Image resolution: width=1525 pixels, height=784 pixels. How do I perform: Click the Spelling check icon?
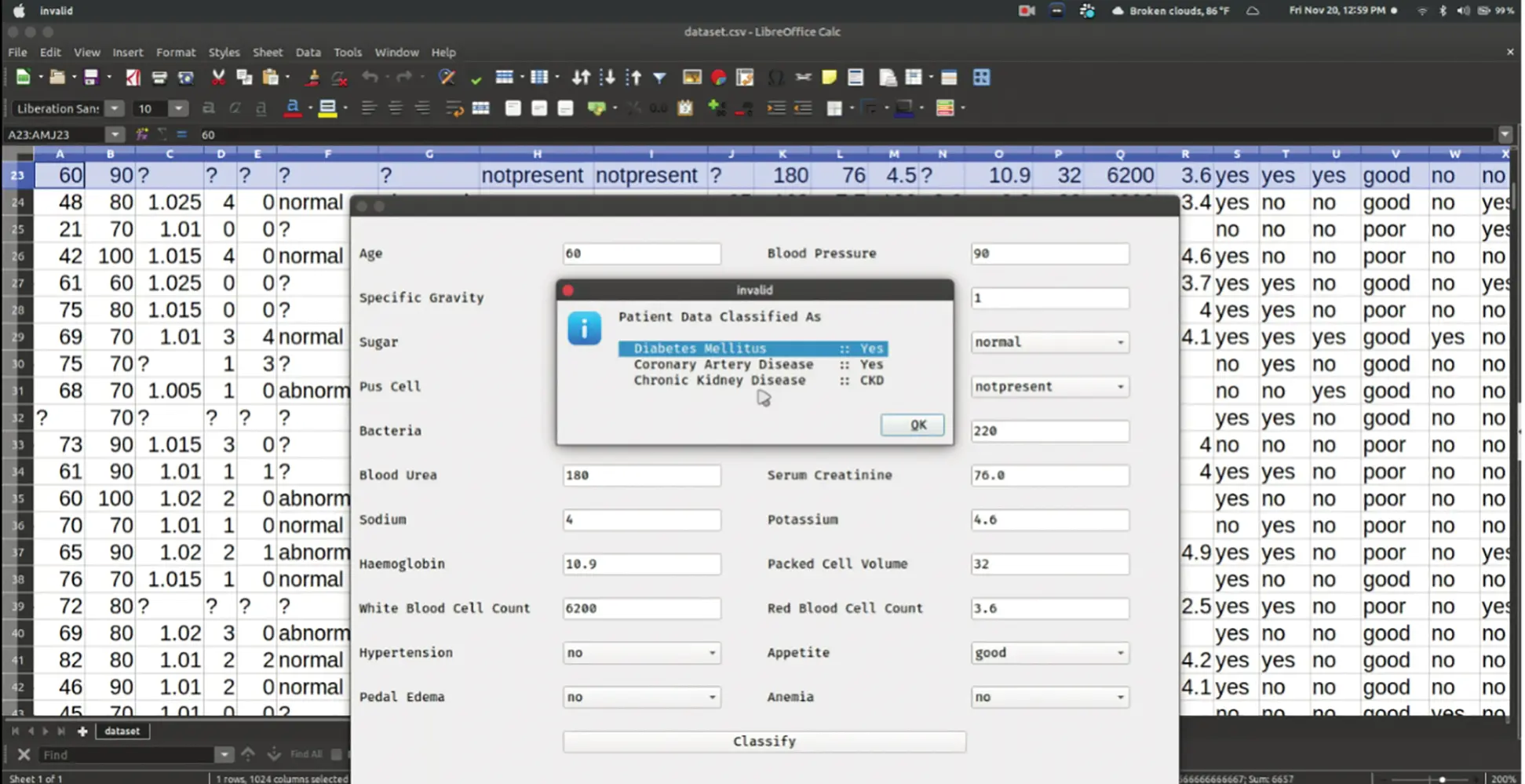(x=476, y=78)
